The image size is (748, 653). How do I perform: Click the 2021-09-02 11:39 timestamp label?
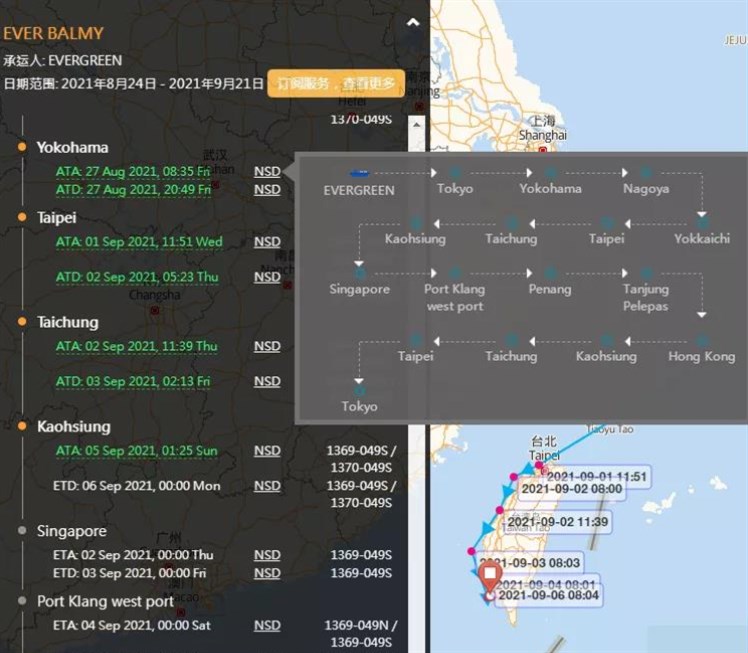click(558, 521)
